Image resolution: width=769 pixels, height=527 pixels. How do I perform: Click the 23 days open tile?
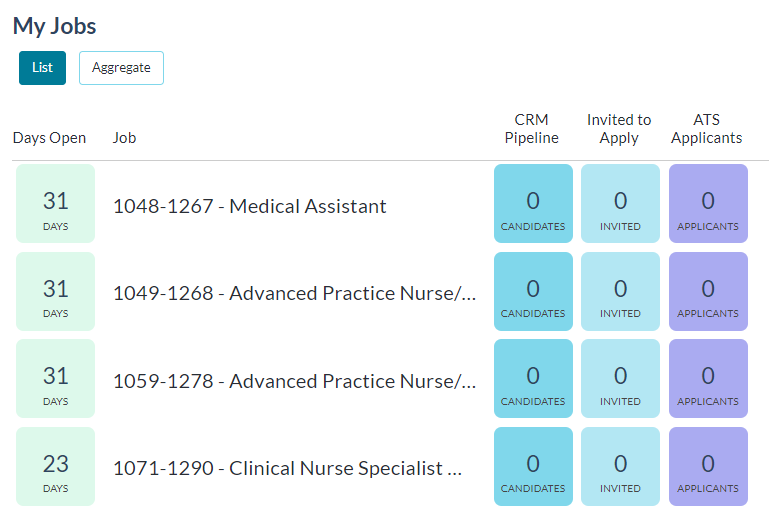55,466
